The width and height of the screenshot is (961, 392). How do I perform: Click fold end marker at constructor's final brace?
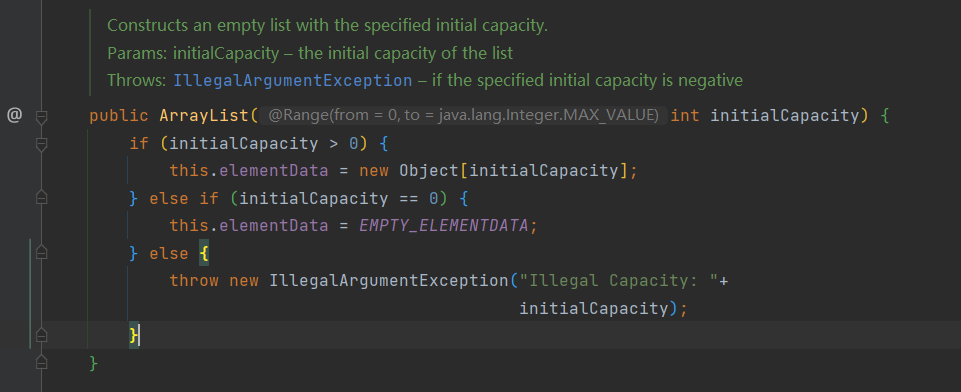pyautogui.click(x=42, y=362)
